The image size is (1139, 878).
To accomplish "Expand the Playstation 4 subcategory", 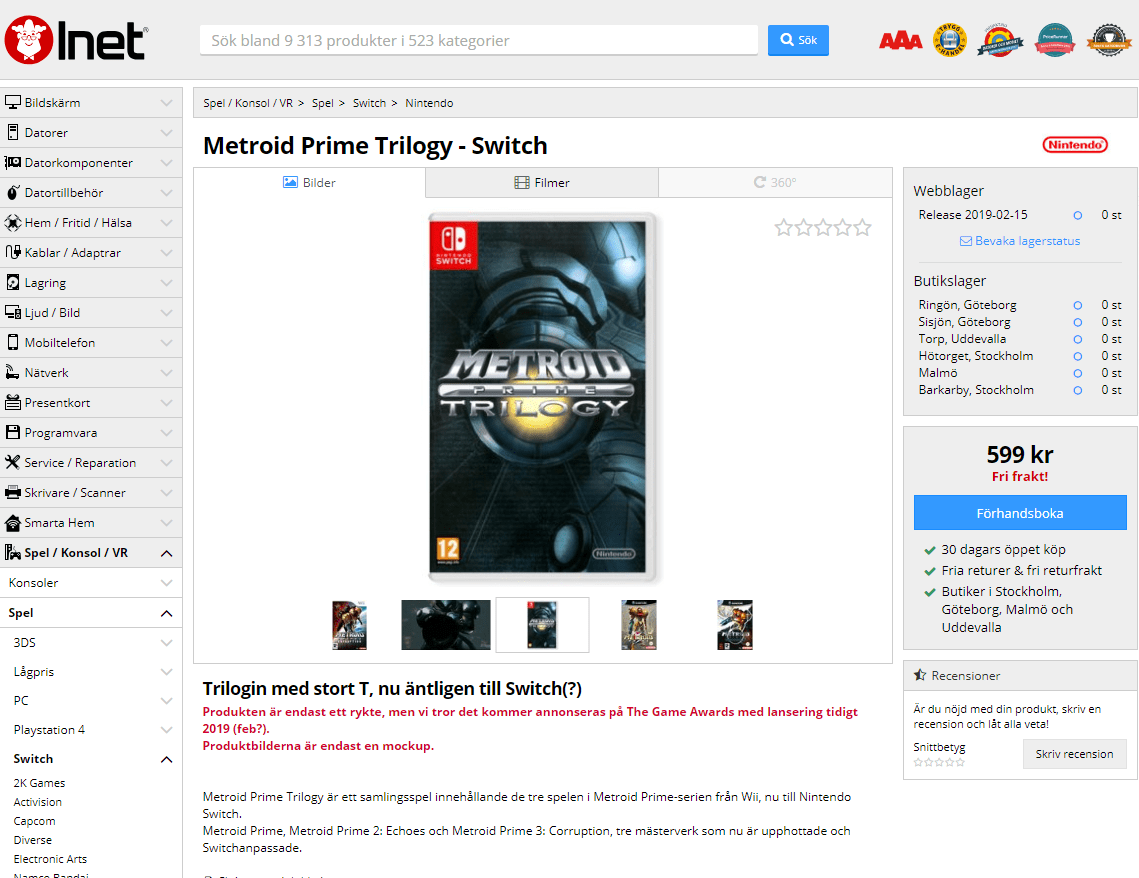I will 166,730.
